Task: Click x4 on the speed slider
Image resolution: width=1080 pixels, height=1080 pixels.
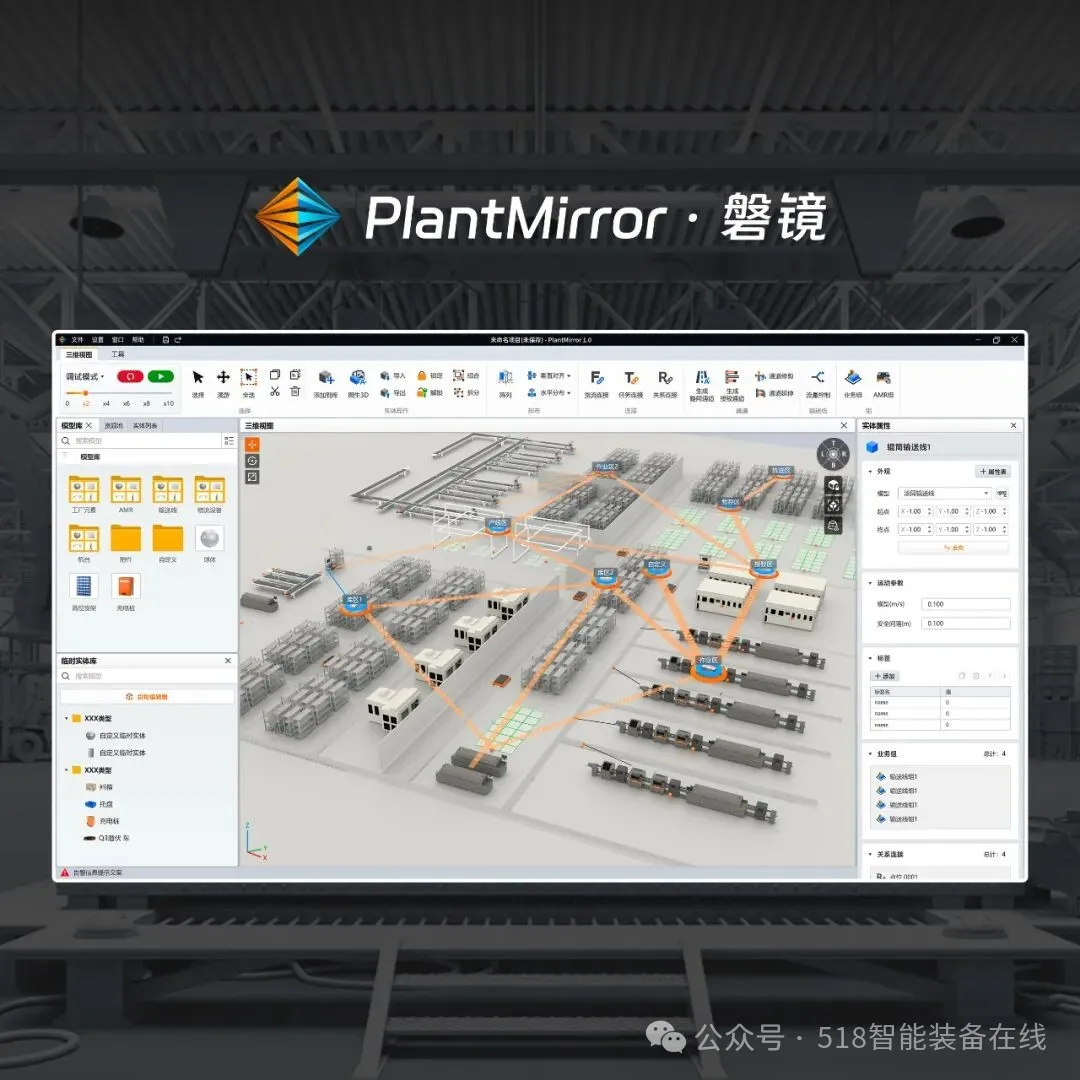Action: click(x=106, y=403)
